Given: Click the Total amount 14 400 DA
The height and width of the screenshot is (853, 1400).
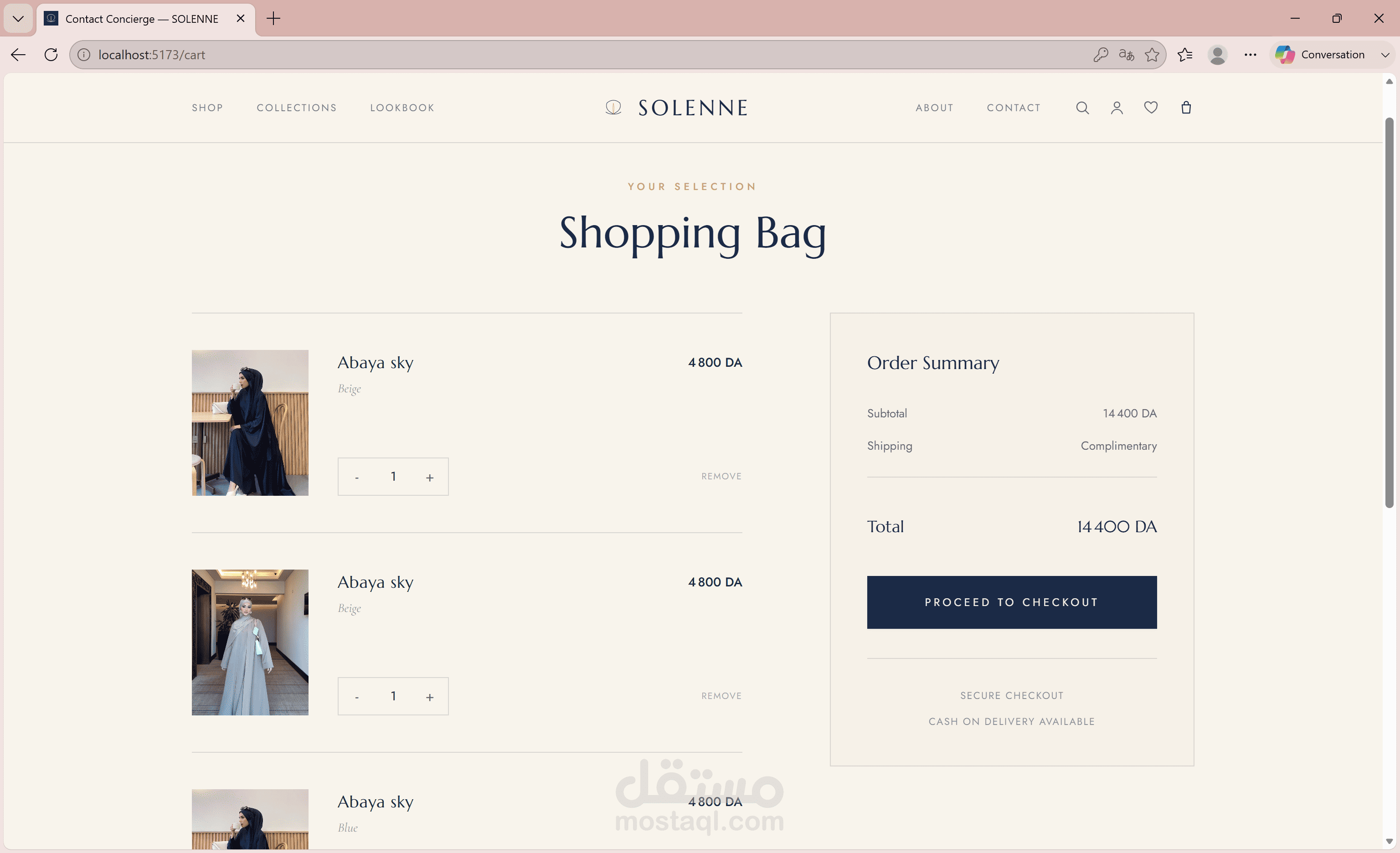Looking at the screenshot, I should coord(1117,526).
